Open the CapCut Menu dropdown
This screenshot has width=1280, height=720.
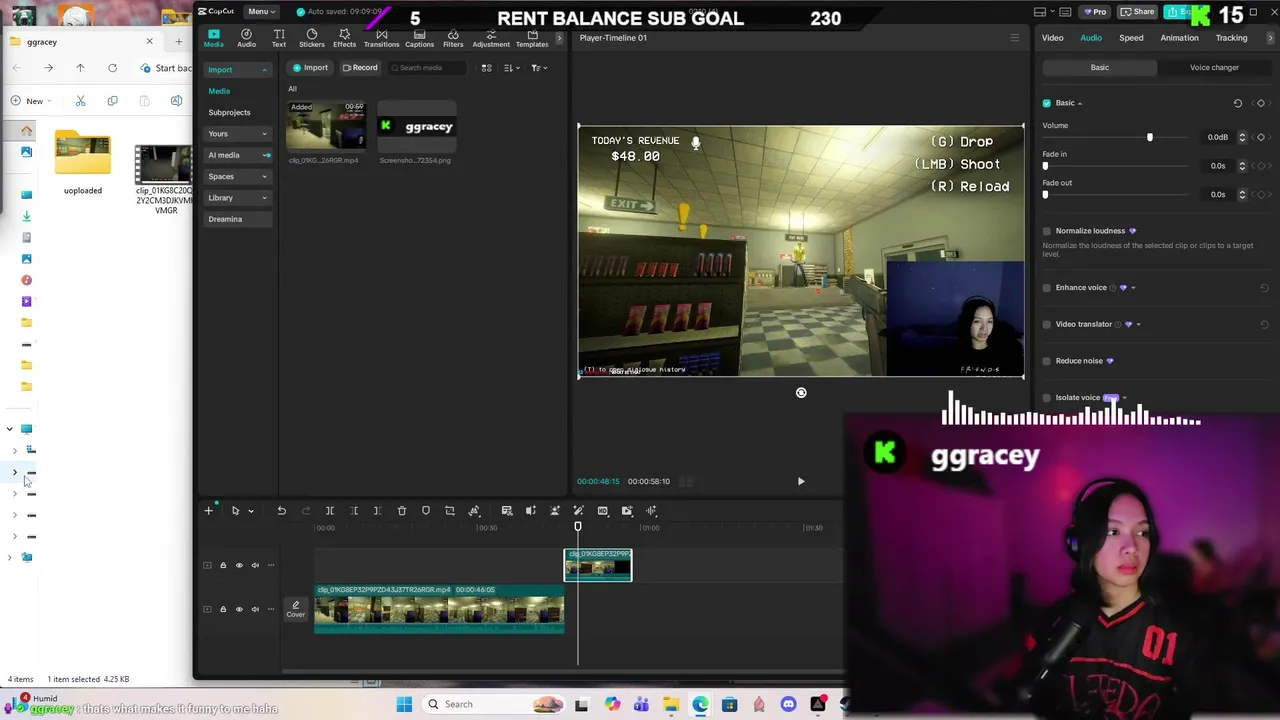(x=261, y=11)
